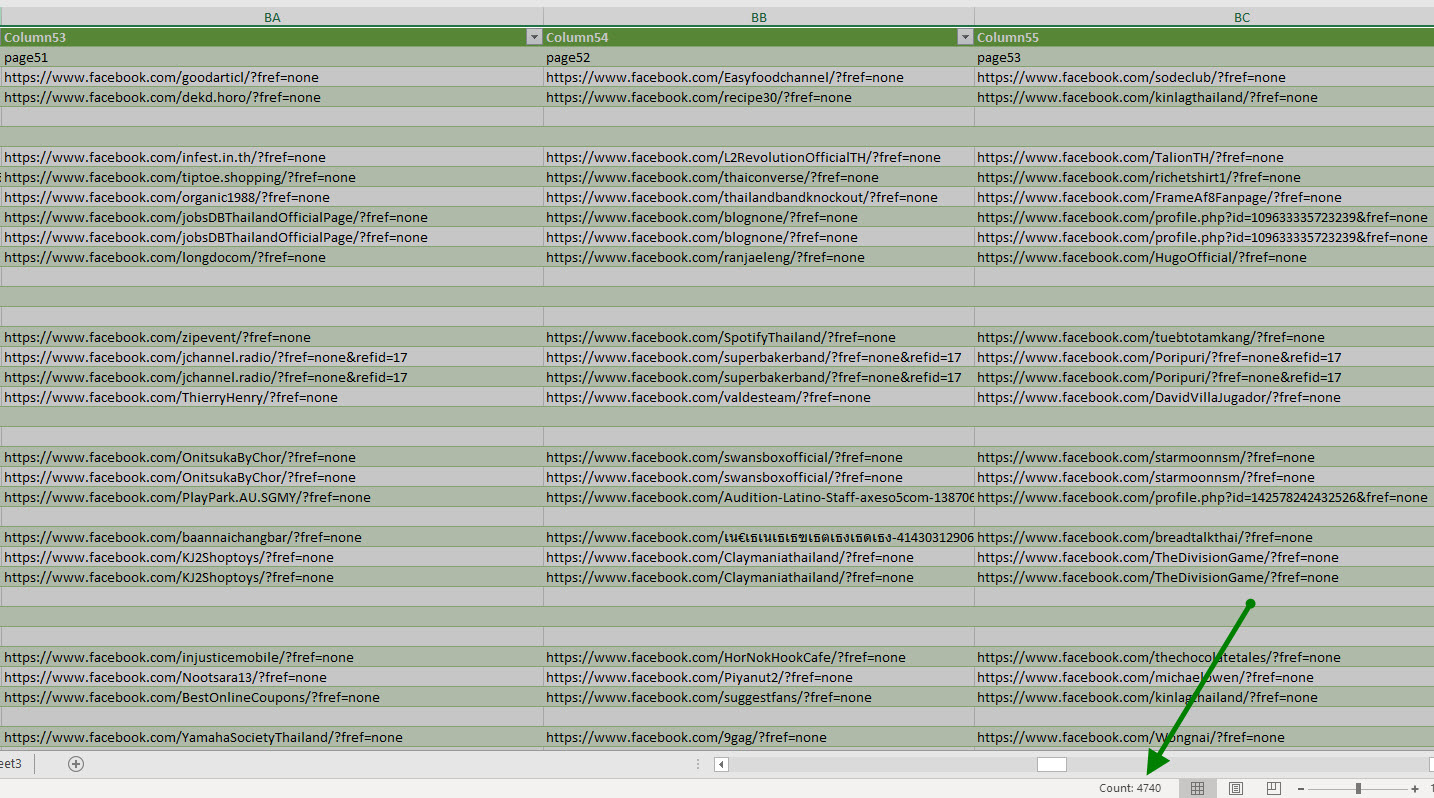Select the Column53 header cell
Viewport: 1434px width, 798px height.
tap(272, 37)
